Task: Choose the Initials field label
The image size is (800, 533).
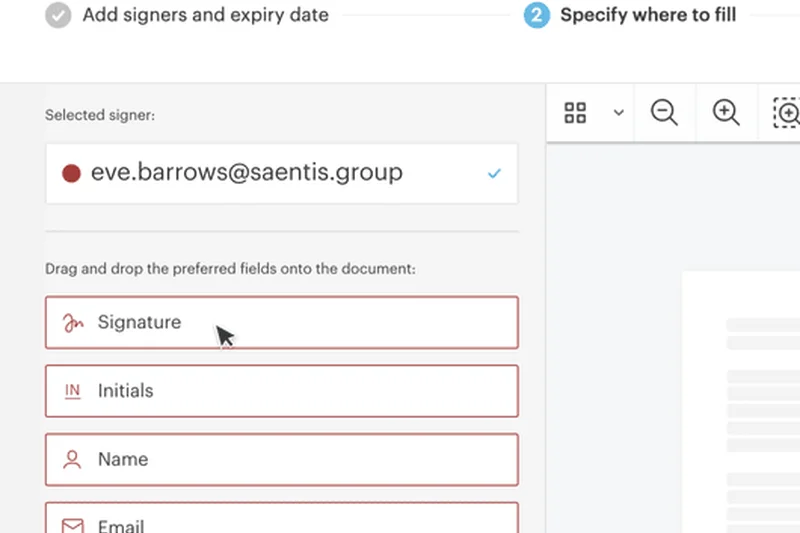Action: (x=125, y=391)
